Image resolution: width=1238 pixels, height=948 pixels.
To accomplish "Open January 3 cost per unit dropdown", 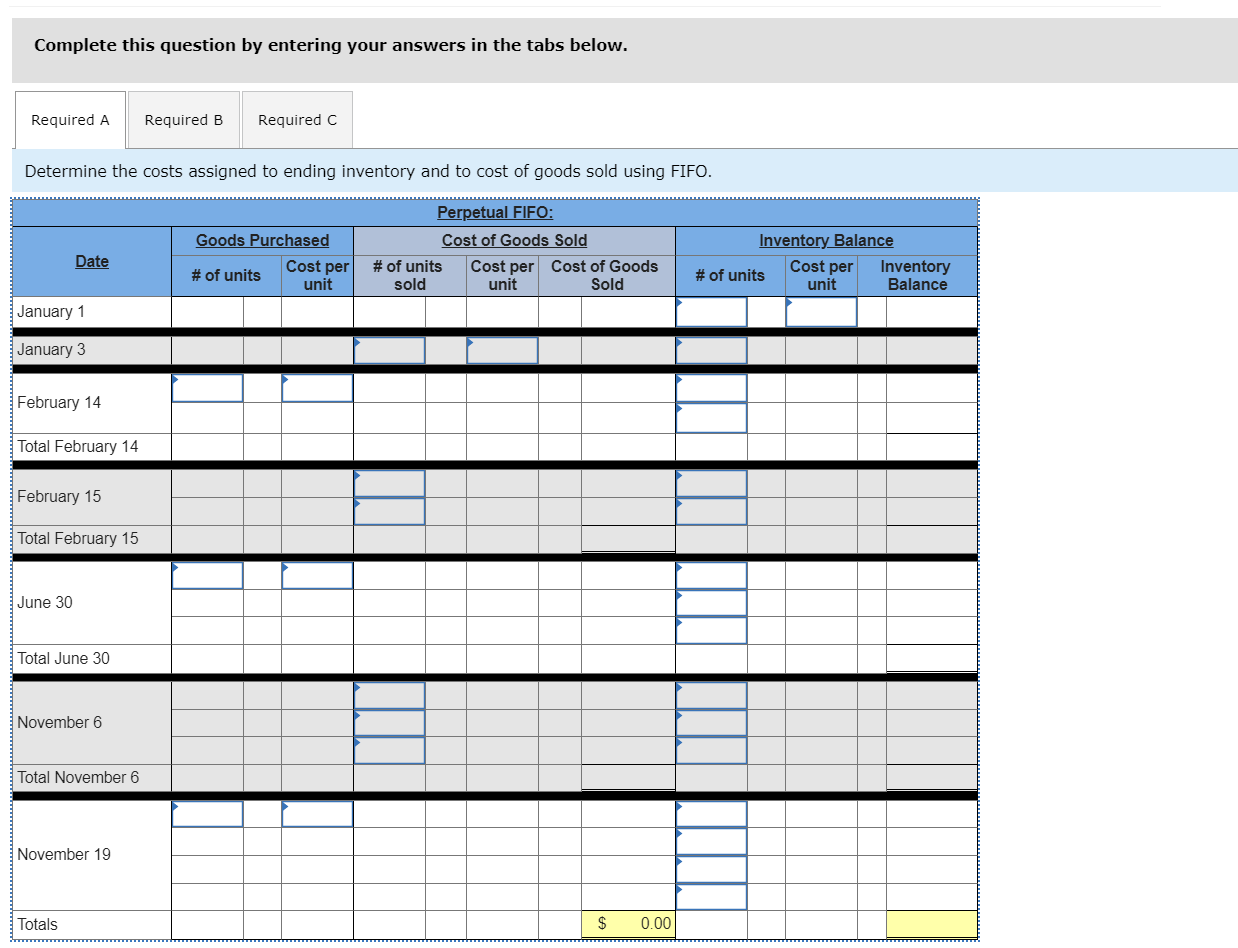I will pyautogui.click(x=502, y=350).
